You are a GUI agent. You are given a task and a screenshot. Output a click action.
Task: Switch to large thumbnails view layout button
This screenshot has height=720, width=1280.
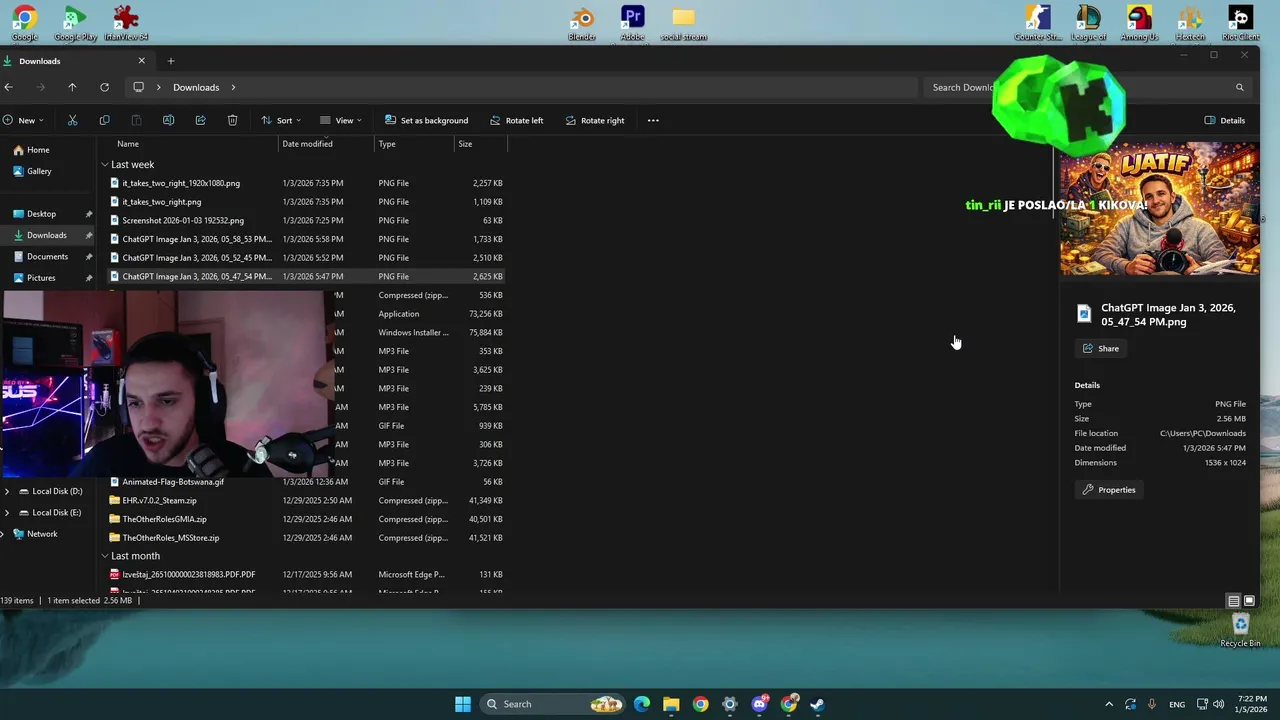point(1249,601)
